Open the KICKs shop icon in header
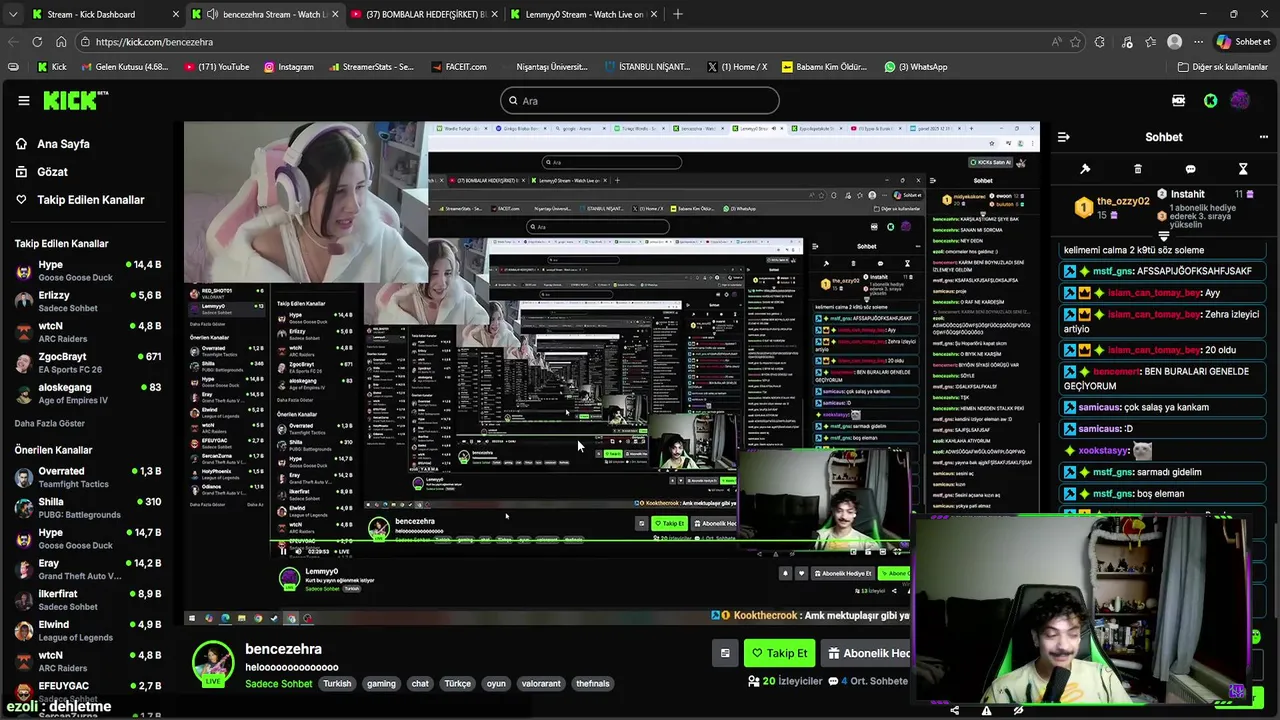This screenshot has height=720, width=1280. point(1179,100)
